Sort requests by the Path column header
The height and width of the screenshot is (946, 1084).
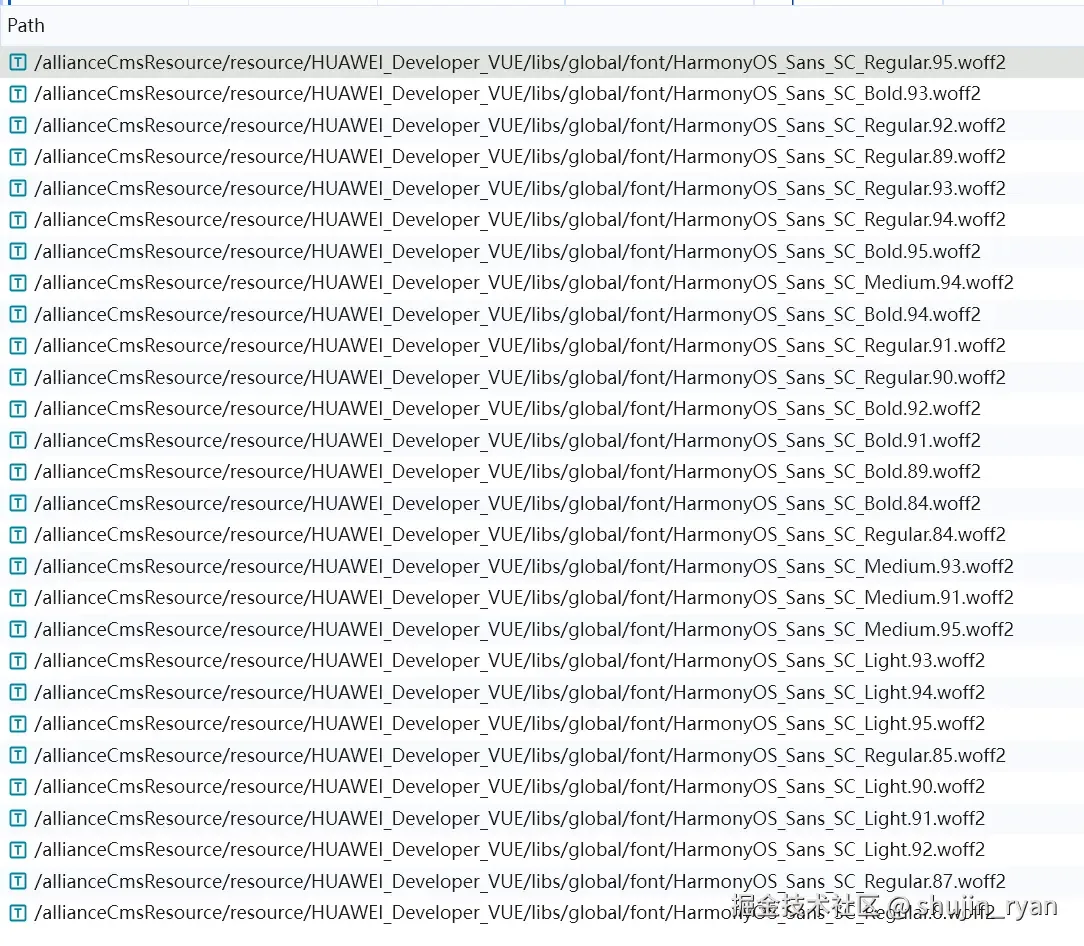26,26
